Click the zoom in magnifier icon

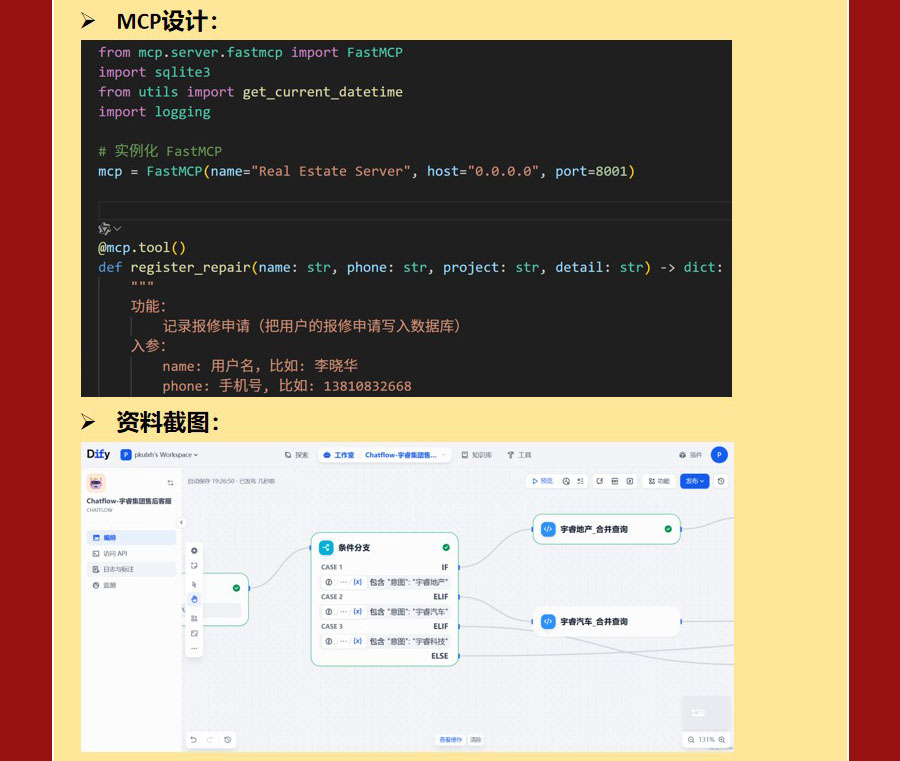(x=723, y=740)
